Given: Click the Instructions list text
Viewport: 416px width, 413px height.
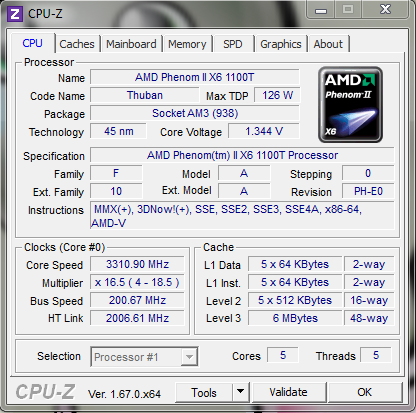Looking at the screenshot, I should tap(242, 216).
